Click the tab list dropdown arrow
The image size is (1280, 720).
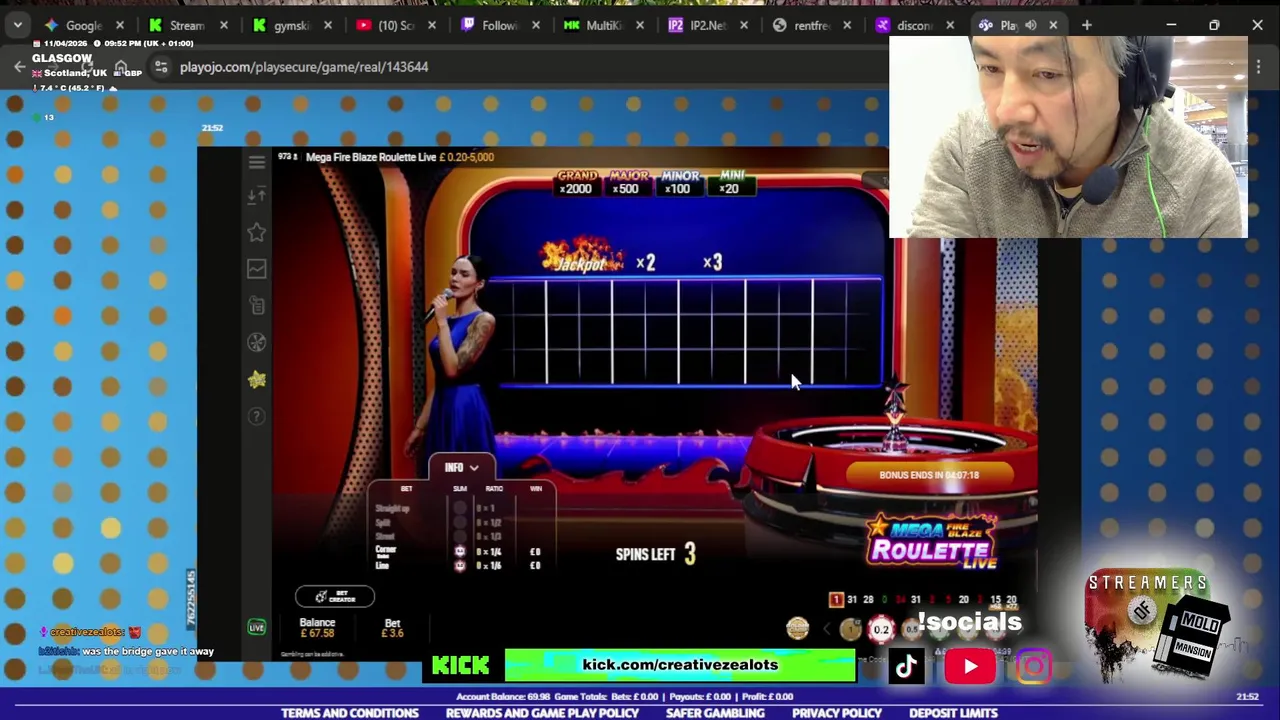pos(17,25)
